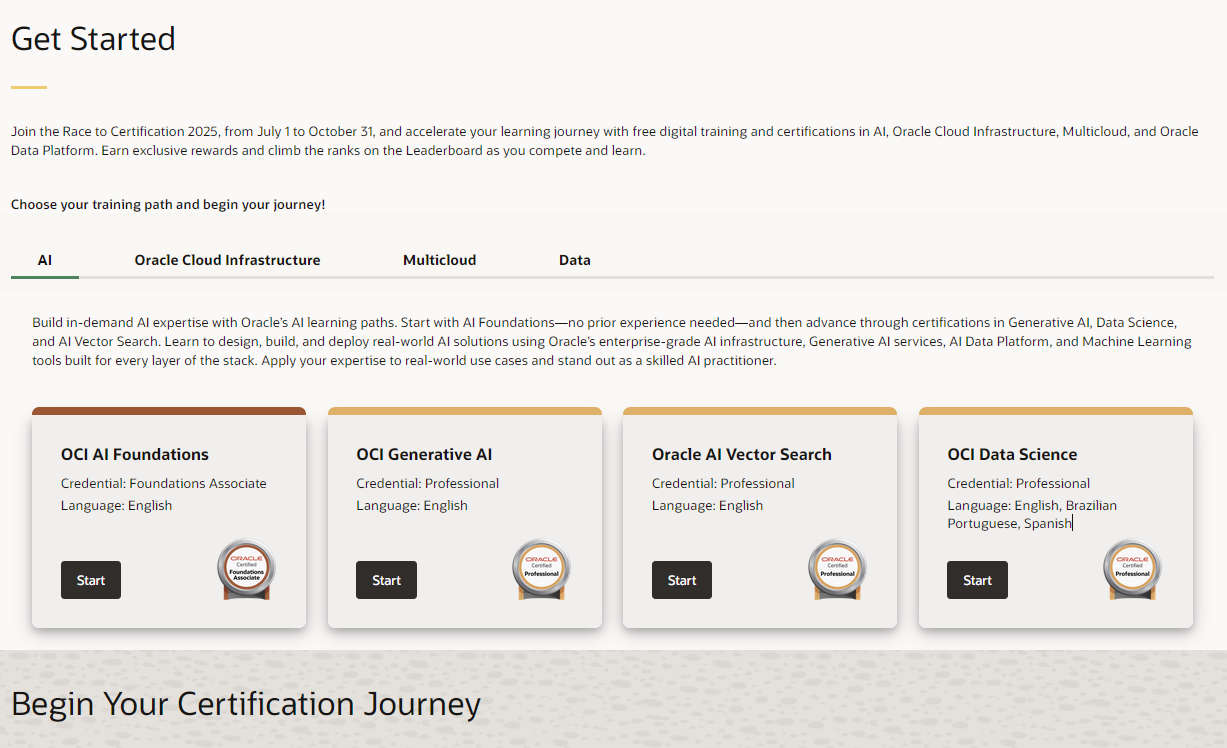This screenshot has height=748, width=1227.
Task: Click "Language: English" in Oracle AI Vector Search card
Action: click(x=708, y=505)
